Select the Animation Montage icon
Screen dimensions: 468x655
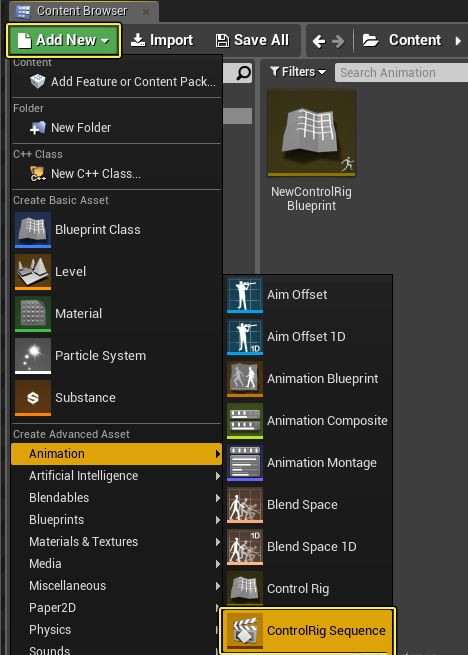coord(245,463)
